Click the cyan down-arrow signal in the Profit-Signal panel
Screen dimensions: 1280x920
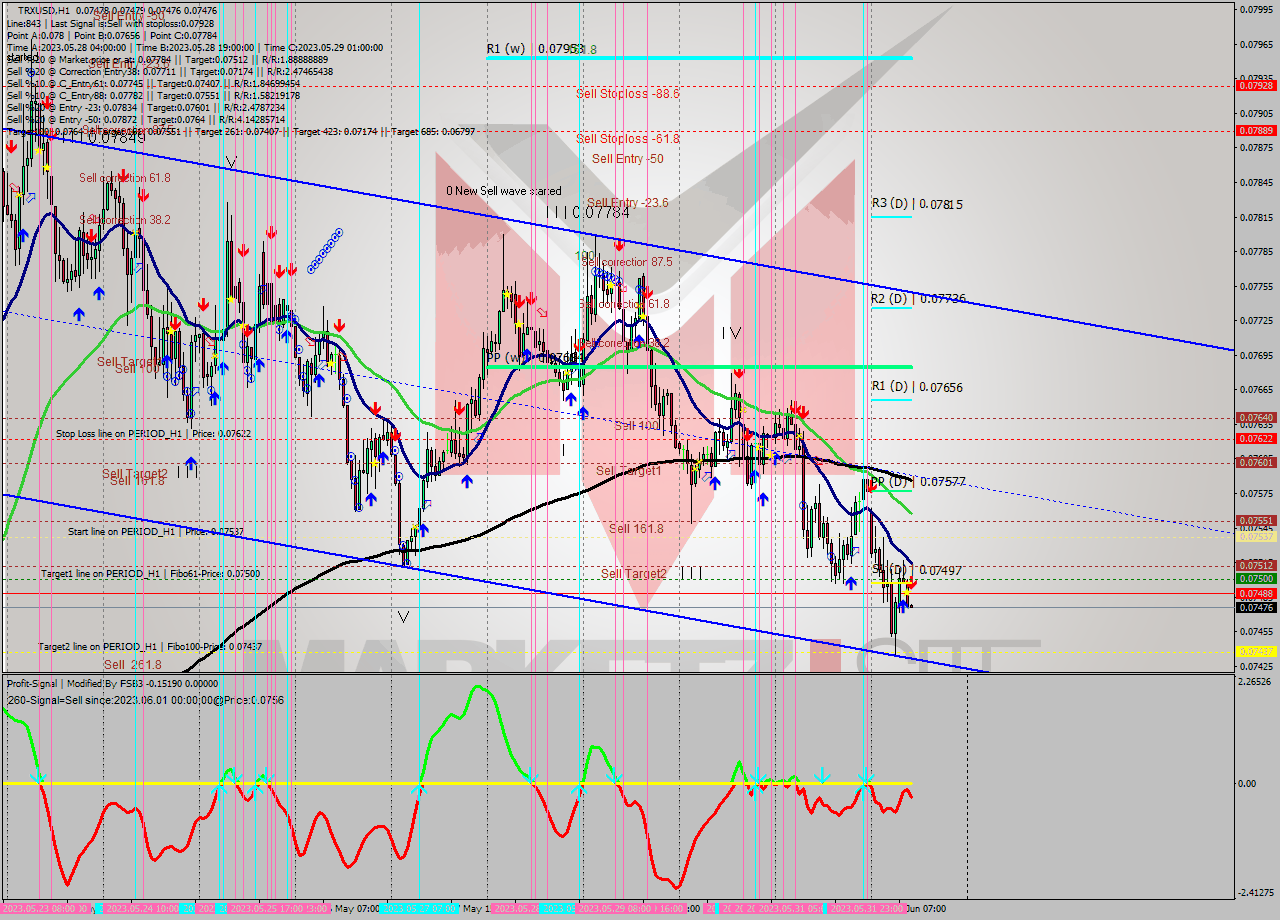(x=822, y=773)
